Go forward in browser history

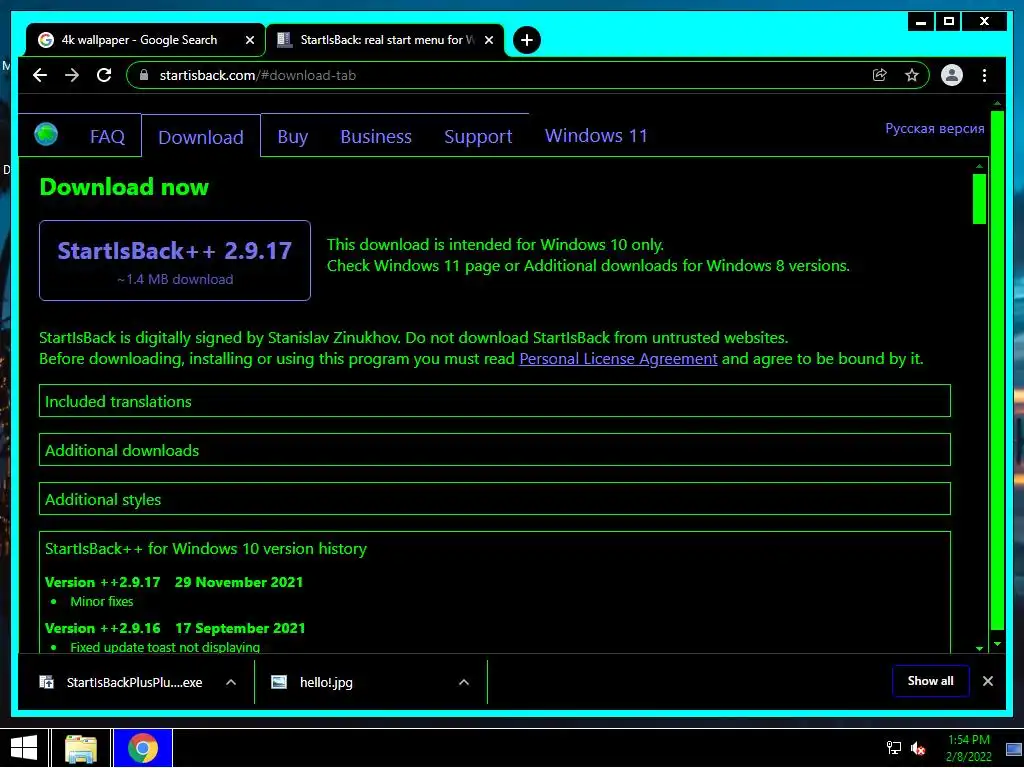coord(72,75)
